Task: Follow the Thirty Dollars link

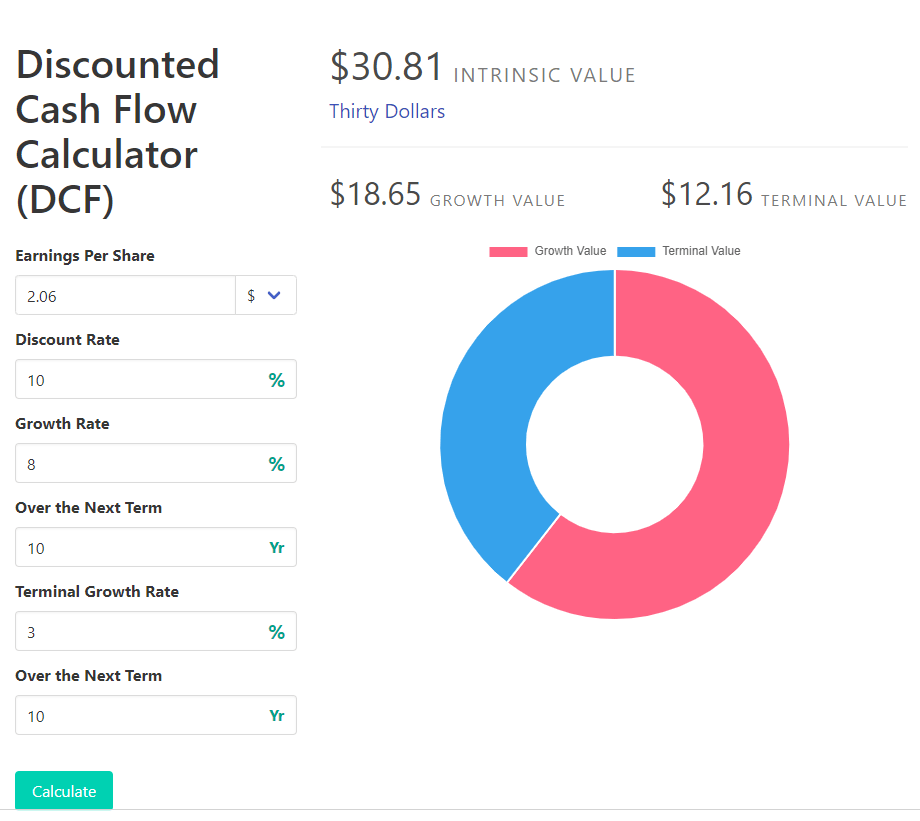Action: 387,111
